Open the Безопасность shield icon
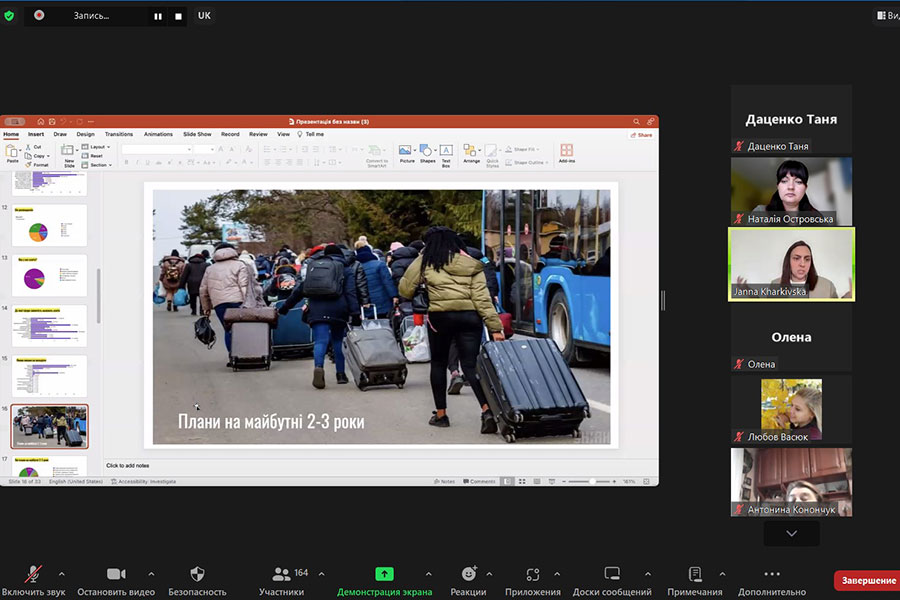Image resolution: width=900 pixels, height=600 pixels. click(197, 574)
